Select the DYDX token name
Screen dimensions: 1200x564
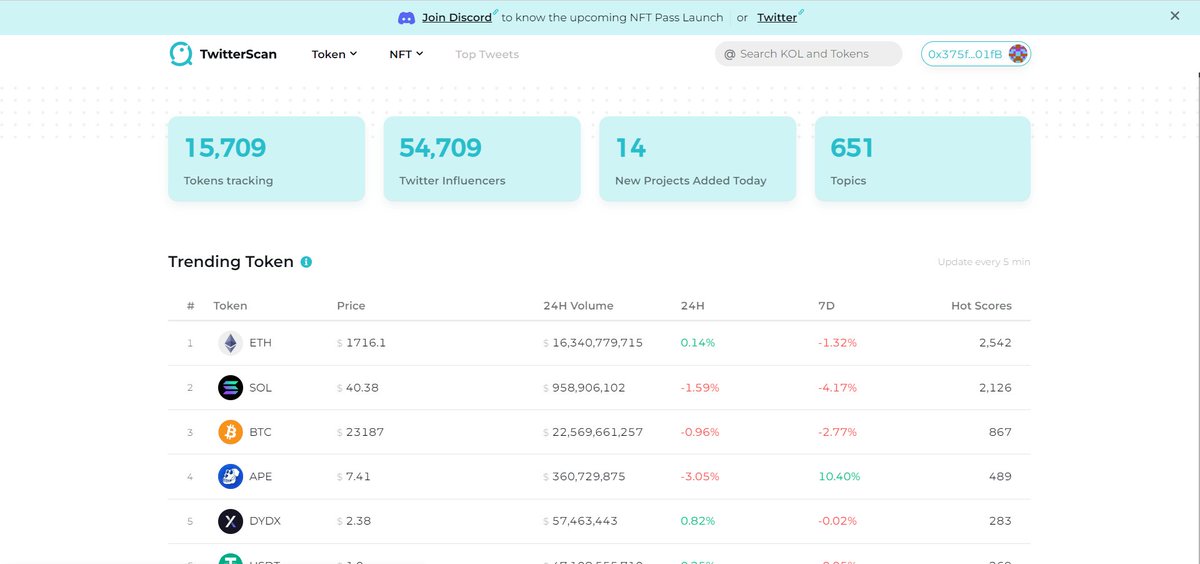click(x=266, y=522)
